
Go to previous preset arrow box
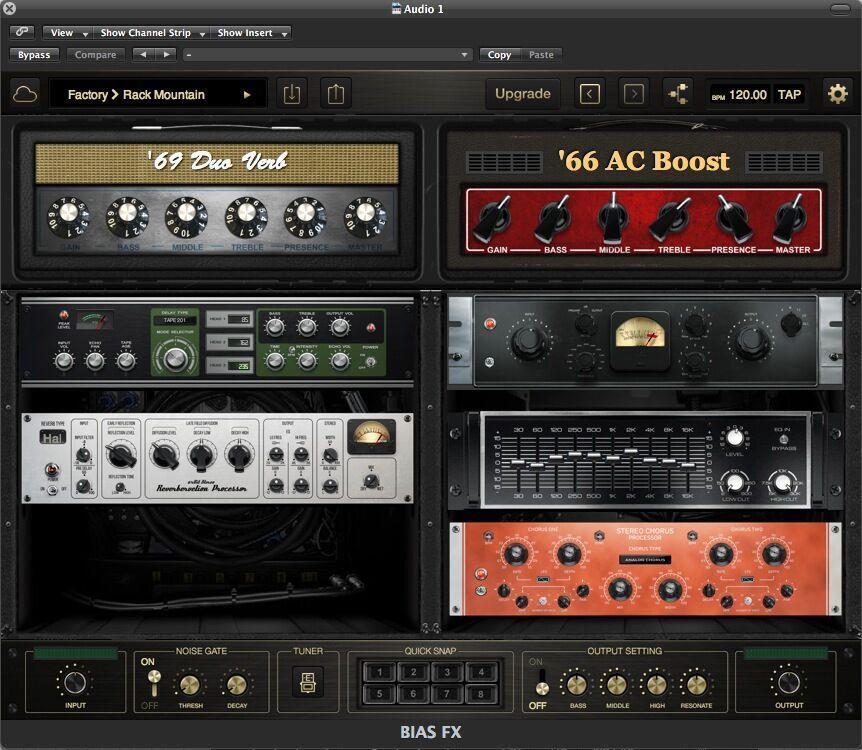coord(590,94)
